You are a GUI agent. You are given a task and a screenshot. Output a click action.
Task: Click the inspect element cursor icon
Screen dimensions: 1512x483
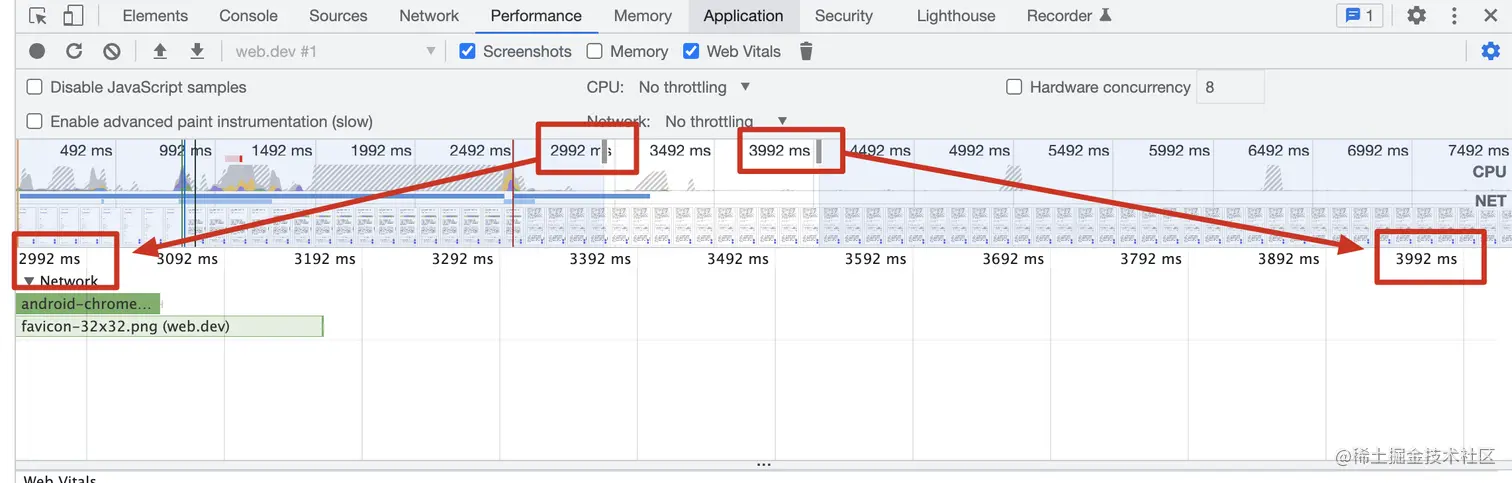(x=38, y=16)
